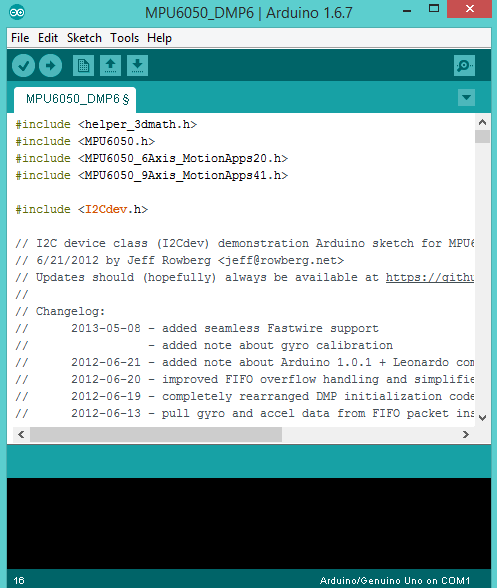
Task: Click the editor's scroll up arrow
Action: click(482, 122)
